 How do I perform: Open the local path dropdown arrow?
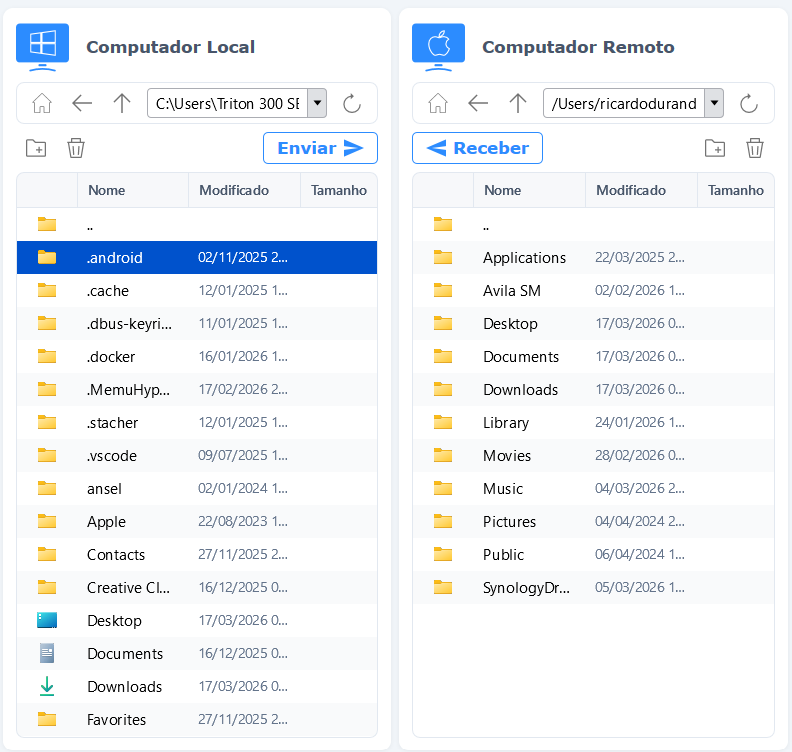(317, 103)
